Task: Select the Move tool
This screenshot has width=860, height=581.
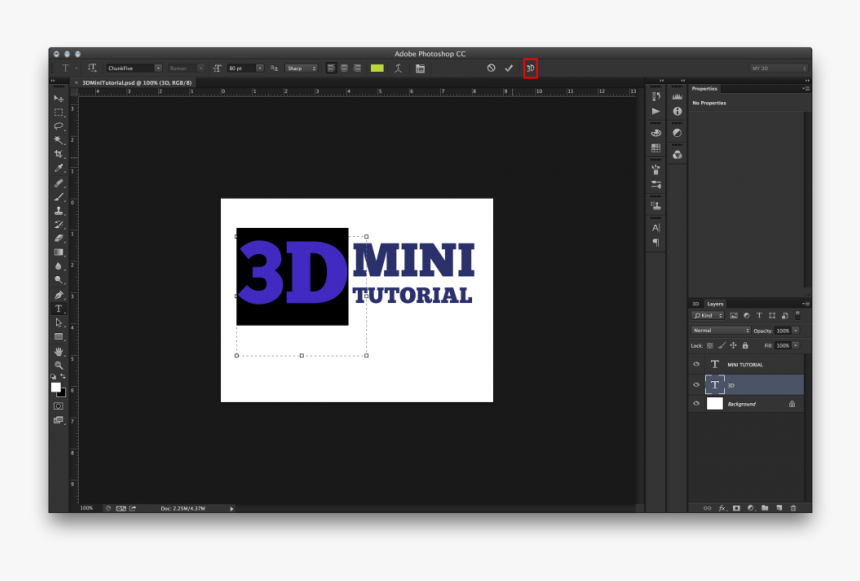Action: point(59,99)
